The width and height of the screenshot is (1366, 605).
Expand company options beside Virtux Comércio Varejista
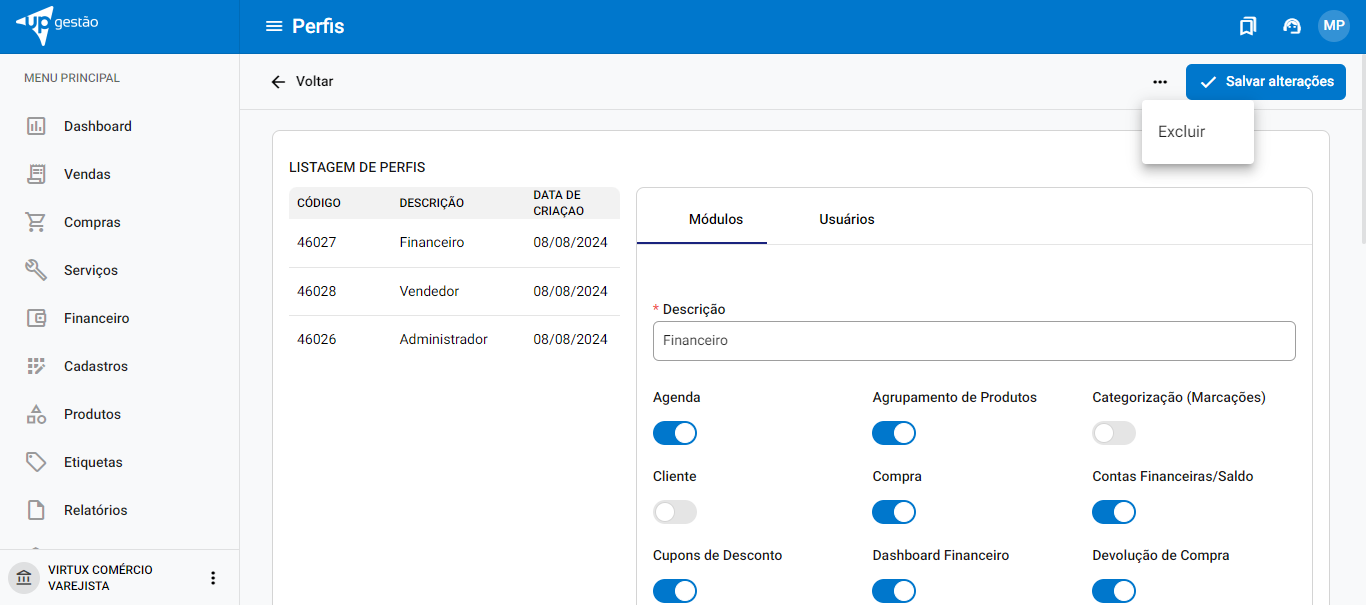(x=212, y=578)
